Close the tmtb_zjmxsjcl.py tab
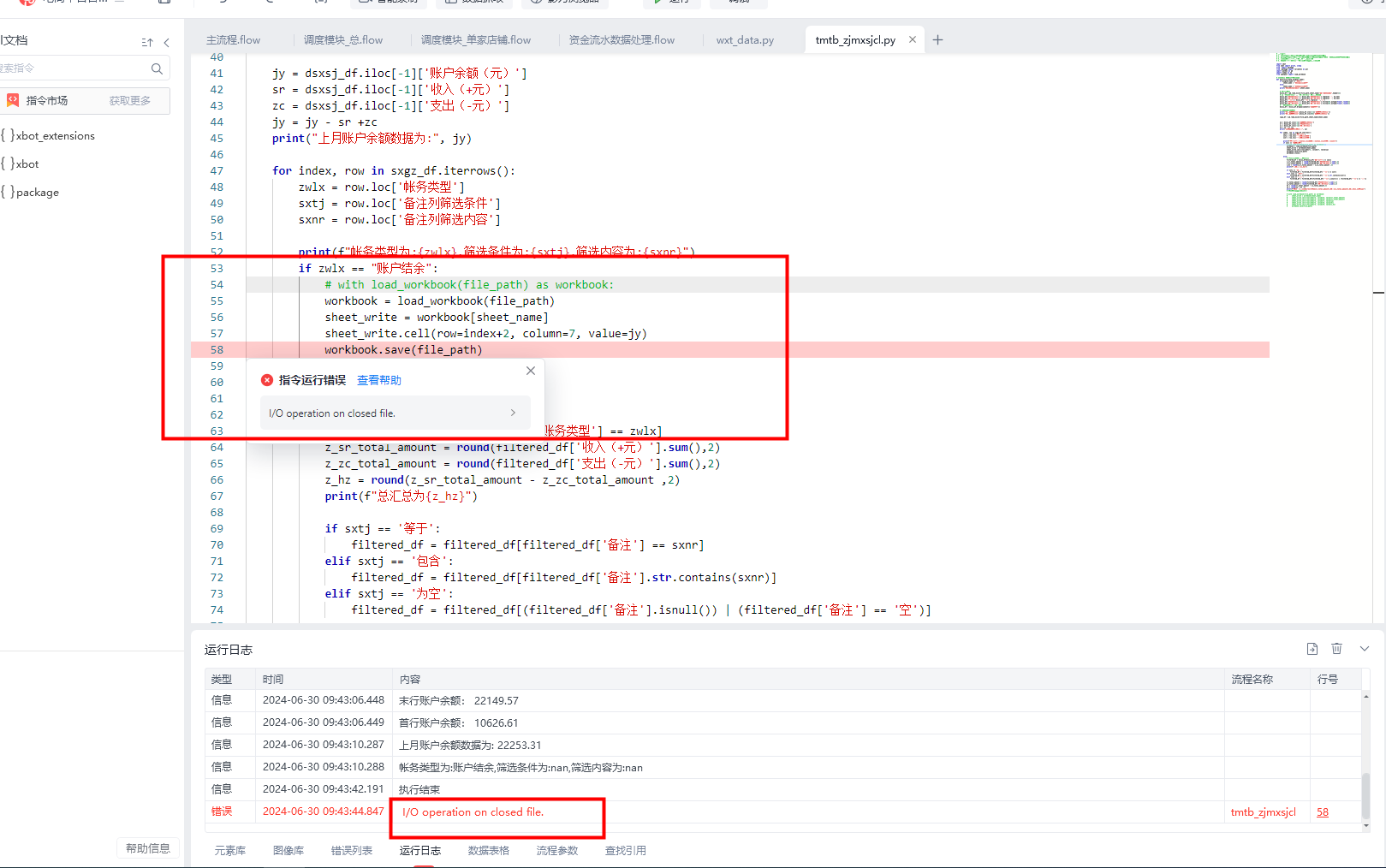Viewport: 1386px width, 868px height. (913, 39)
